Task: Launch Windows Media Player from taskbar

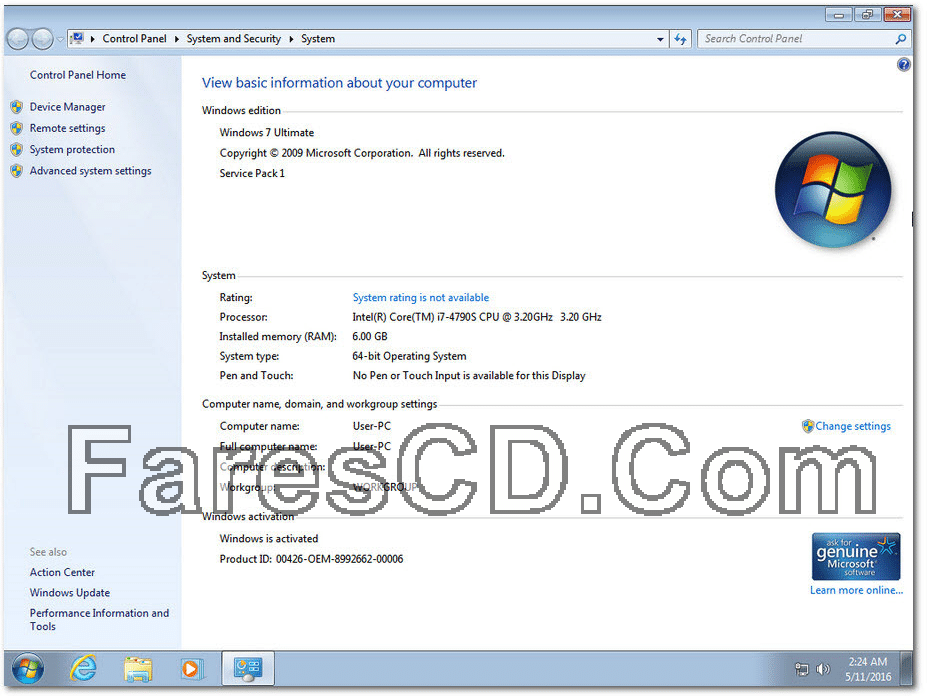Action: click(192, 669)
